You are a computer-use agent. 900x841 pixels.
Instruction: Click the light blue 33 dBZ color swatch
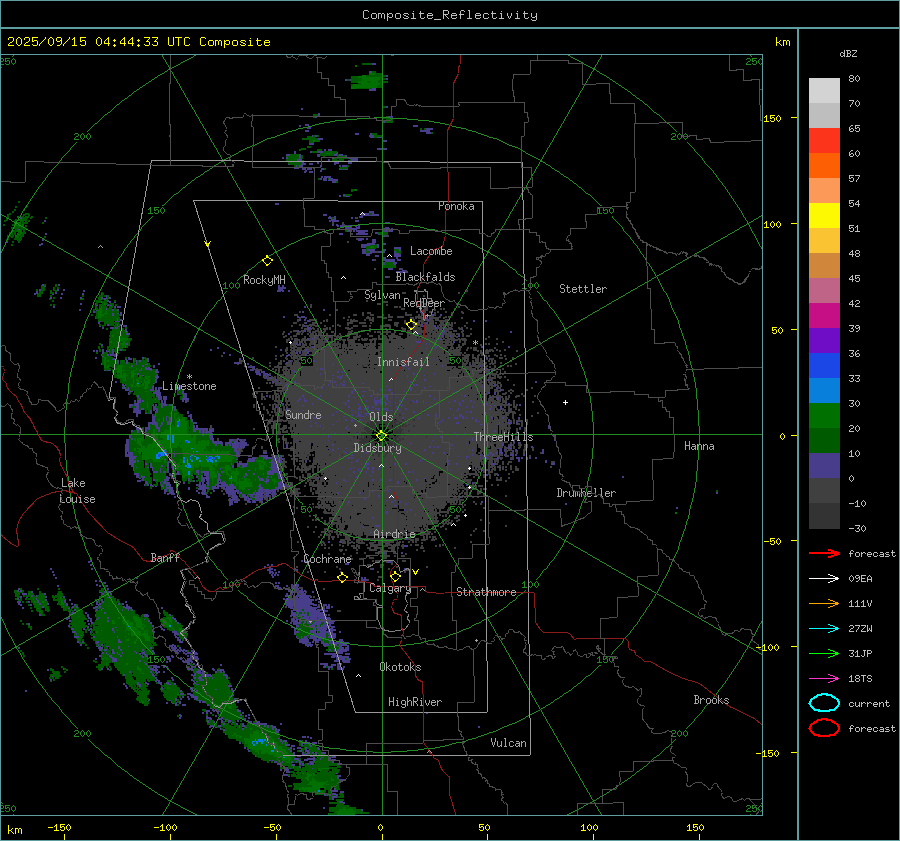pos(824,390)
